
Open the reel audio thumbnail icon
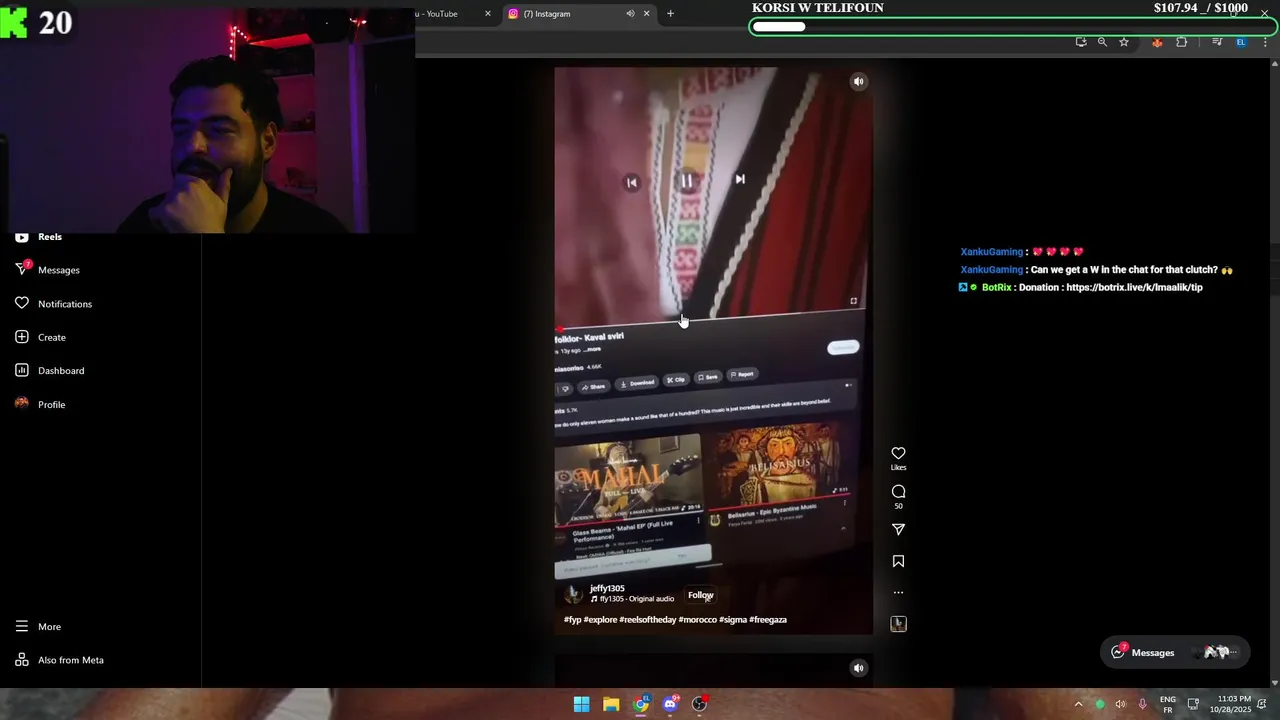coord(898,624)
